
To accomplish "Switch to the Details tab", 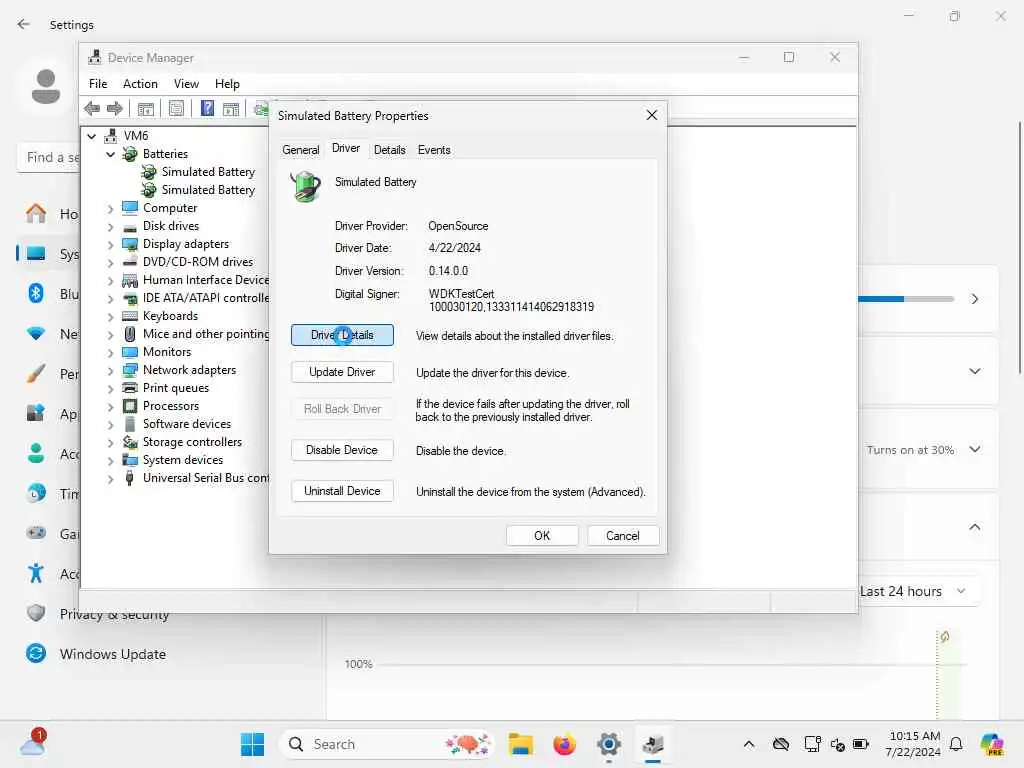I will pos(390,150).
